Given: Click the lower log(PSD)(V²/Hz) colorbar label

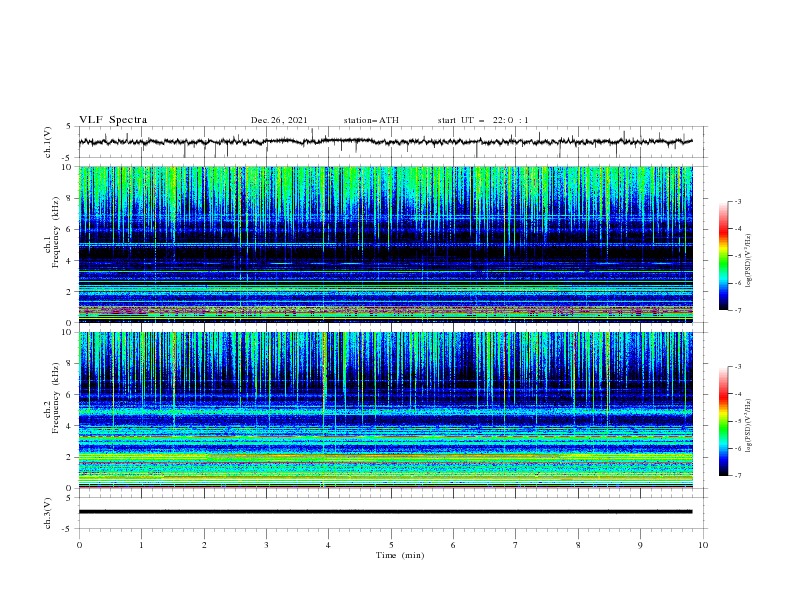Looking at the screenshot, I should click(748, 426).
